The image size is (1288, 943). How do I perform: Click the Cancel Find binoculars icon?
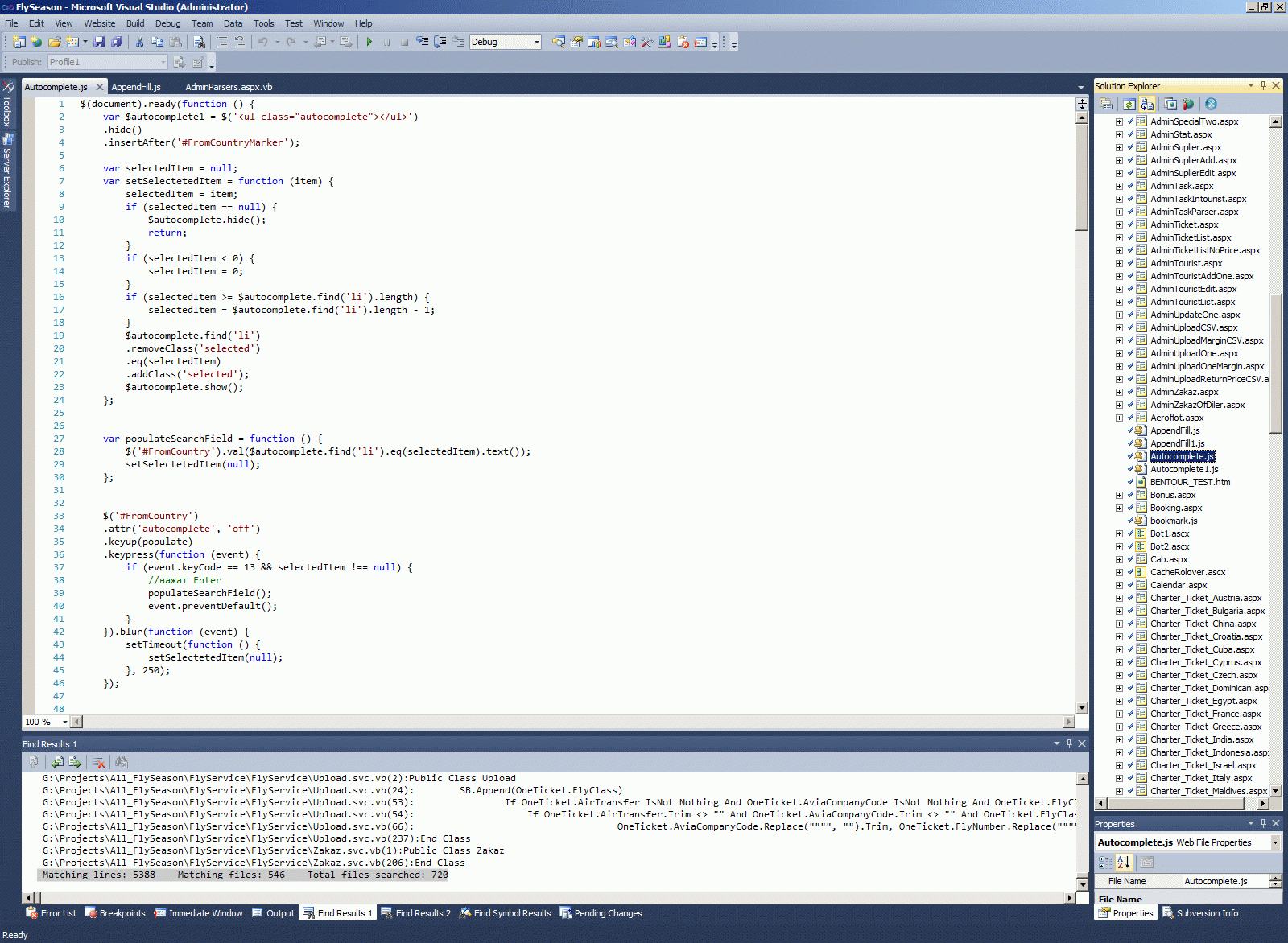tap(122, 762)
